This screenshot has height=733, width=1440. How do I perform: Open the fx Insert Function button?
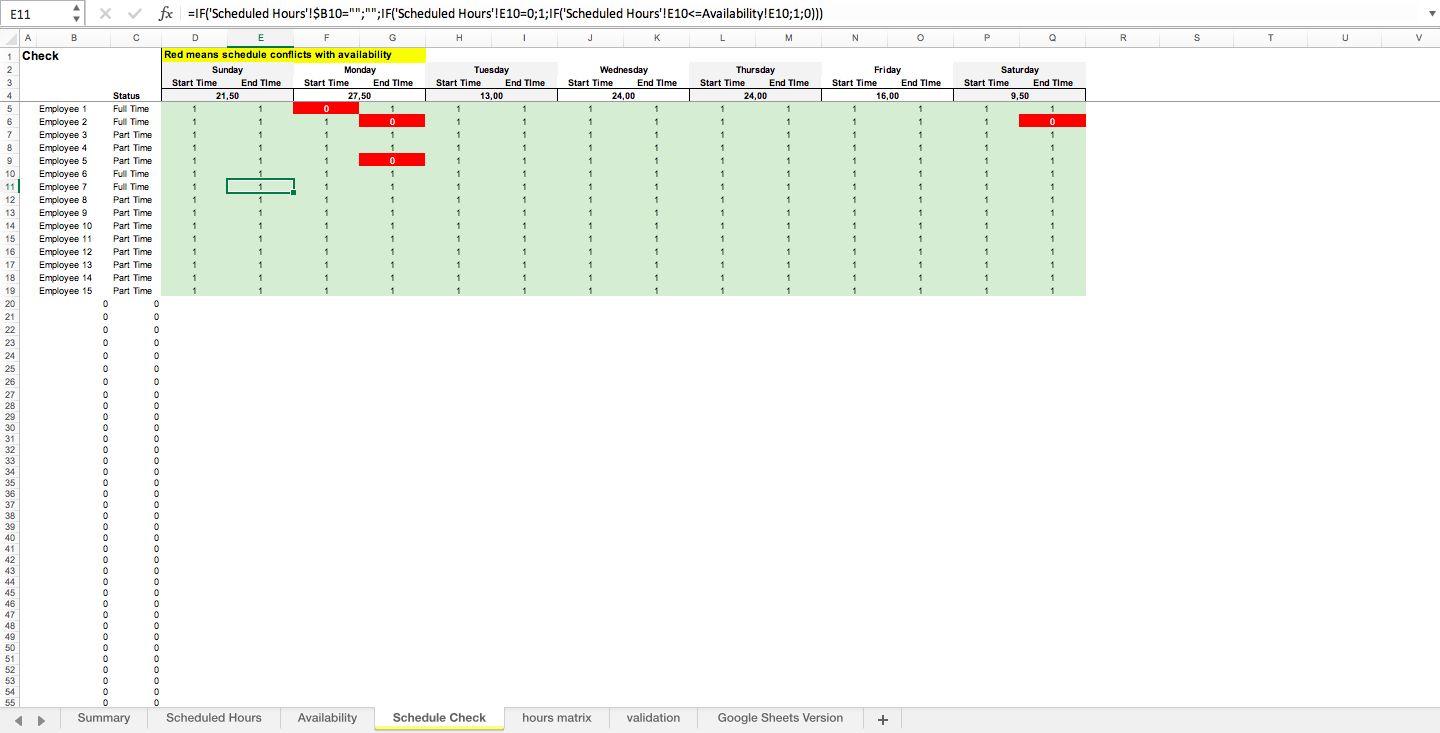[166, 14]
